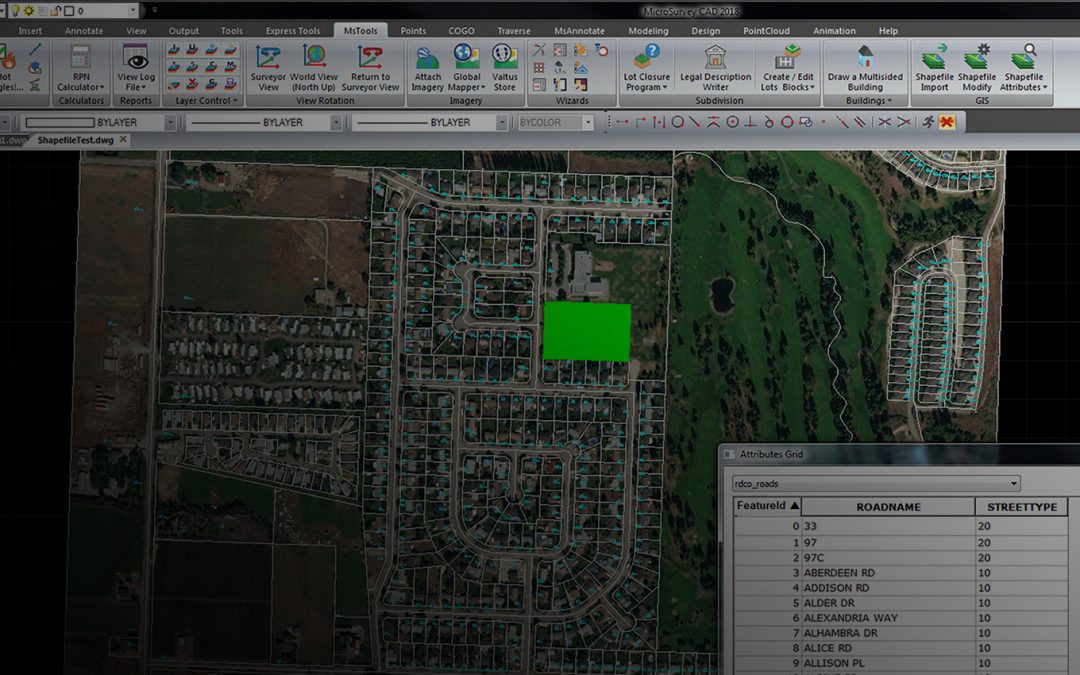
Task: Sort by the ROADNAME column header
Action: (888, 507)
